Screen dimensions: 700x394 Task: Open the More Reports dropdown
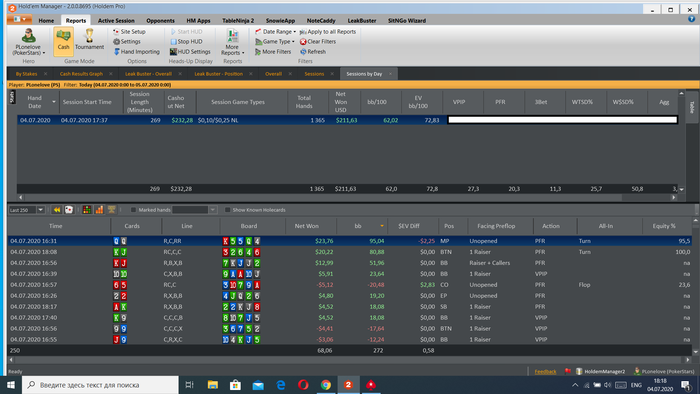click(233, 42)
